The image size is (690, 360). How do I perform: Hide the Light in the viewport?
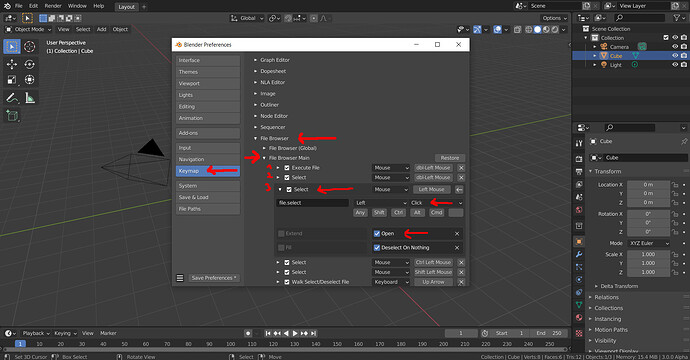675,64
